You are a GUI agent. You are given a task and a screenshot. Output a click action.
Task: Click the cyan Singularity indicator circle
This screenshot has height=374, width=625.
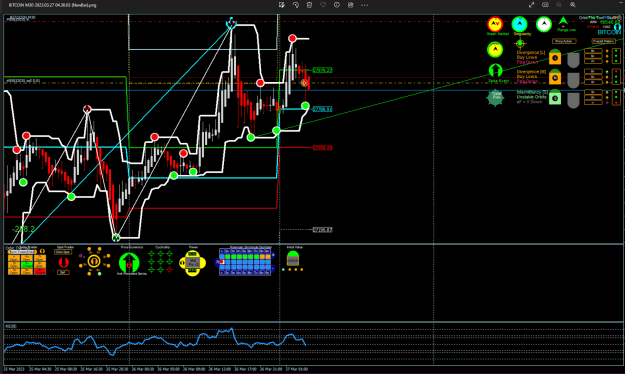519,24
